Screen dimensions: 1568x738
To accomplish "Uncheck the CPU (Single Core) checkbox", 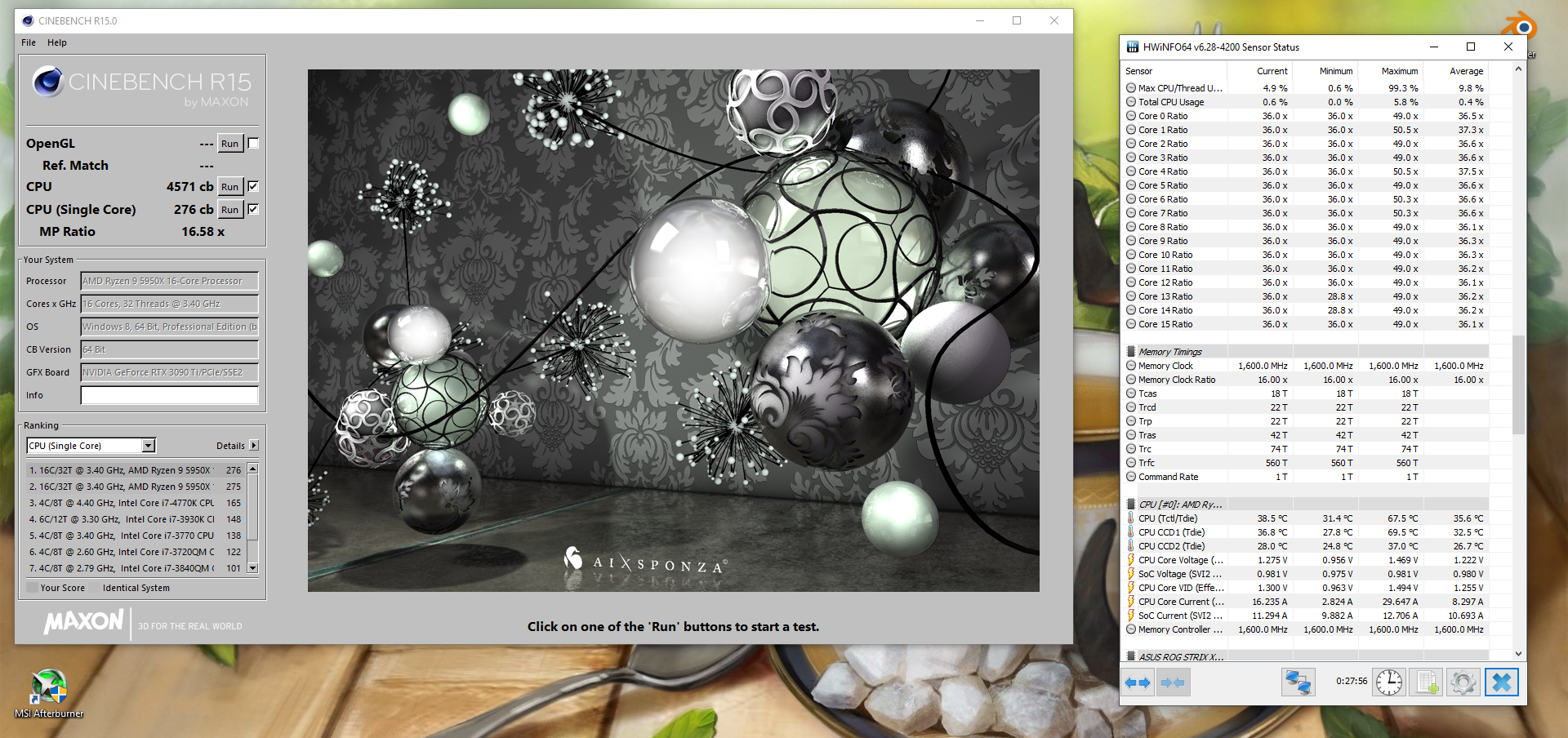I will (253, 209).
